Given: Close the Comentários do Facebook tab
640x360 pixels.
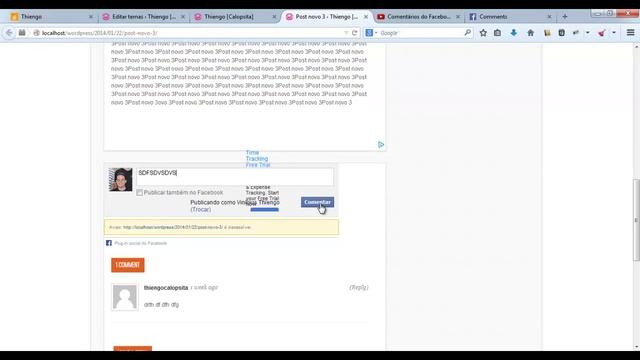Looking at the screenshot, I should pos(458,17).
